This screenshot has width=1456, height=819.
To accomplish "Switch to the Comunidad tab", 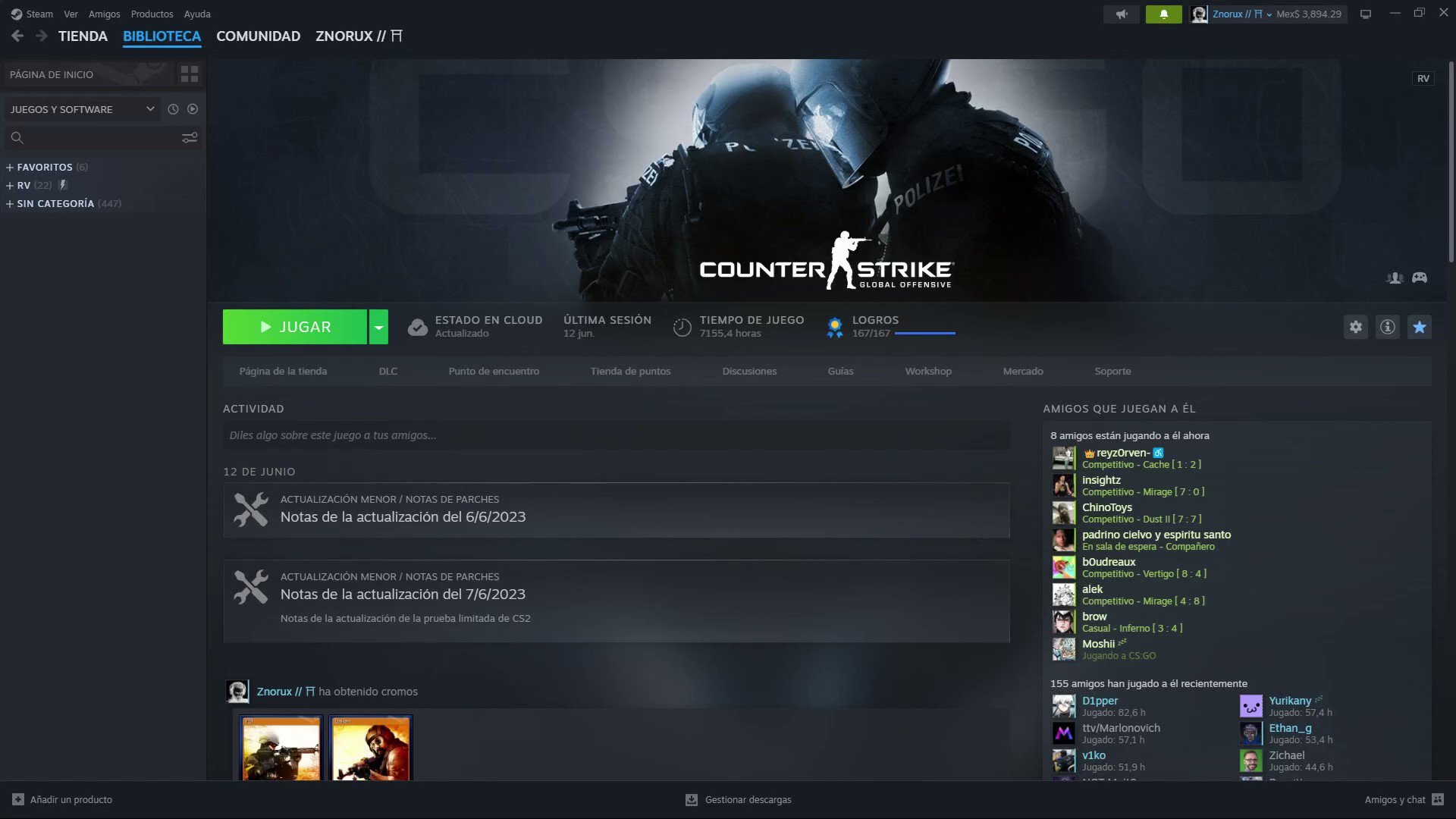I will pyautogui.click(x=258, y=36).
